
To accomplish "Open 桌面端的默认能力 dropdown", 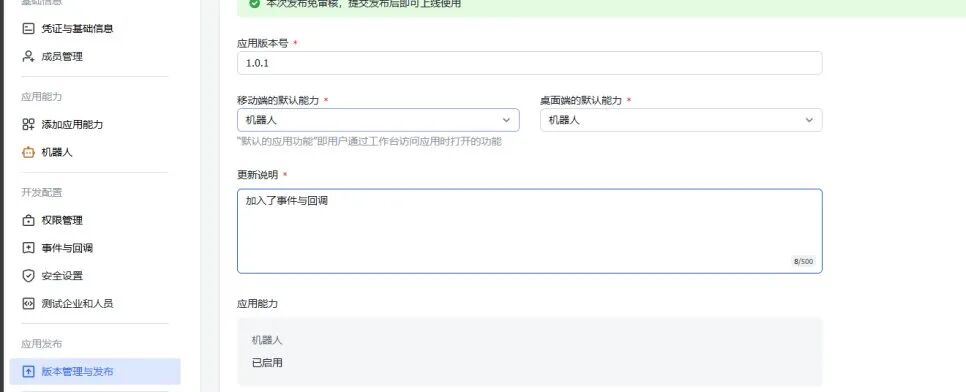I will coord(681,120).
